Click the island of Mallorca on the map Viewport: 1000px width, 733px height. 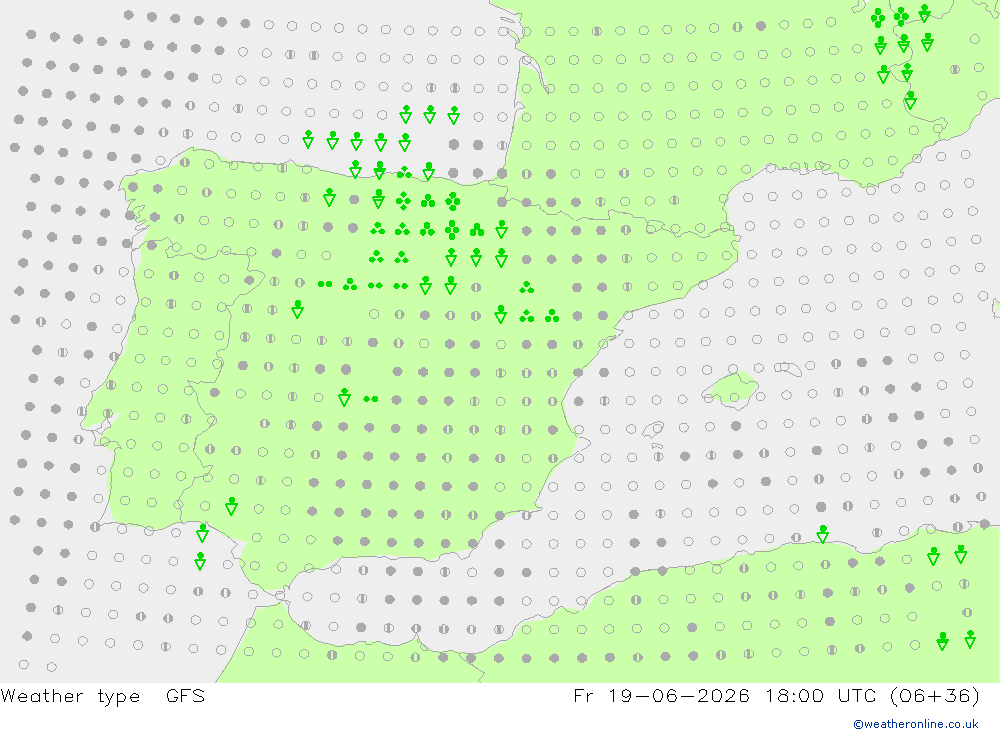click(732, 389)
